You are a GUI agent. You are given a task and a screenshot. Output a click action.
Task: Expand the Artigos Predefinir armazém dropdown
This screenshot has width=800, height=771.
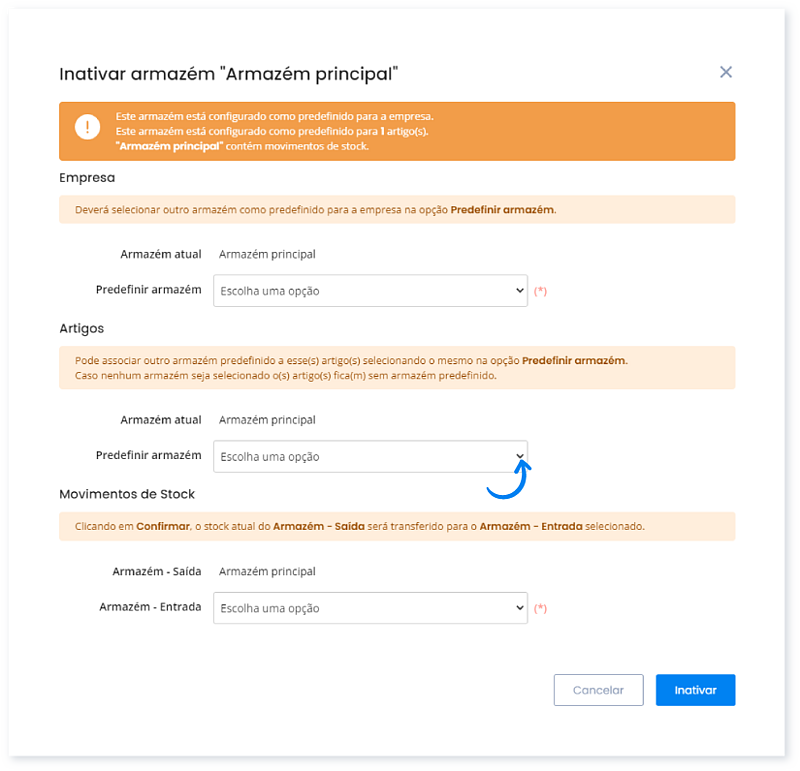coord(370,457)
